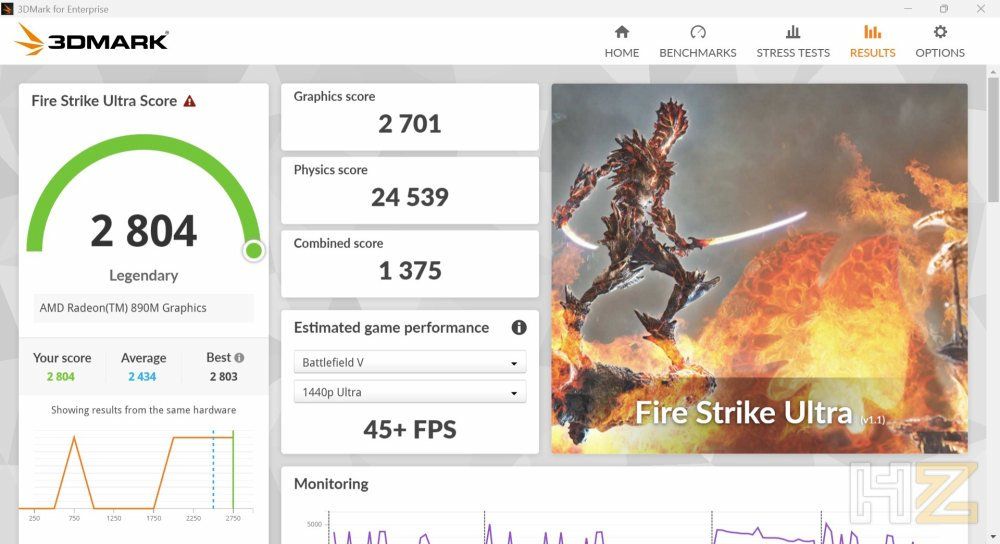Screen dimensions: 1000x544
Task: Open the HOME tab label
Action: point(622,53)
